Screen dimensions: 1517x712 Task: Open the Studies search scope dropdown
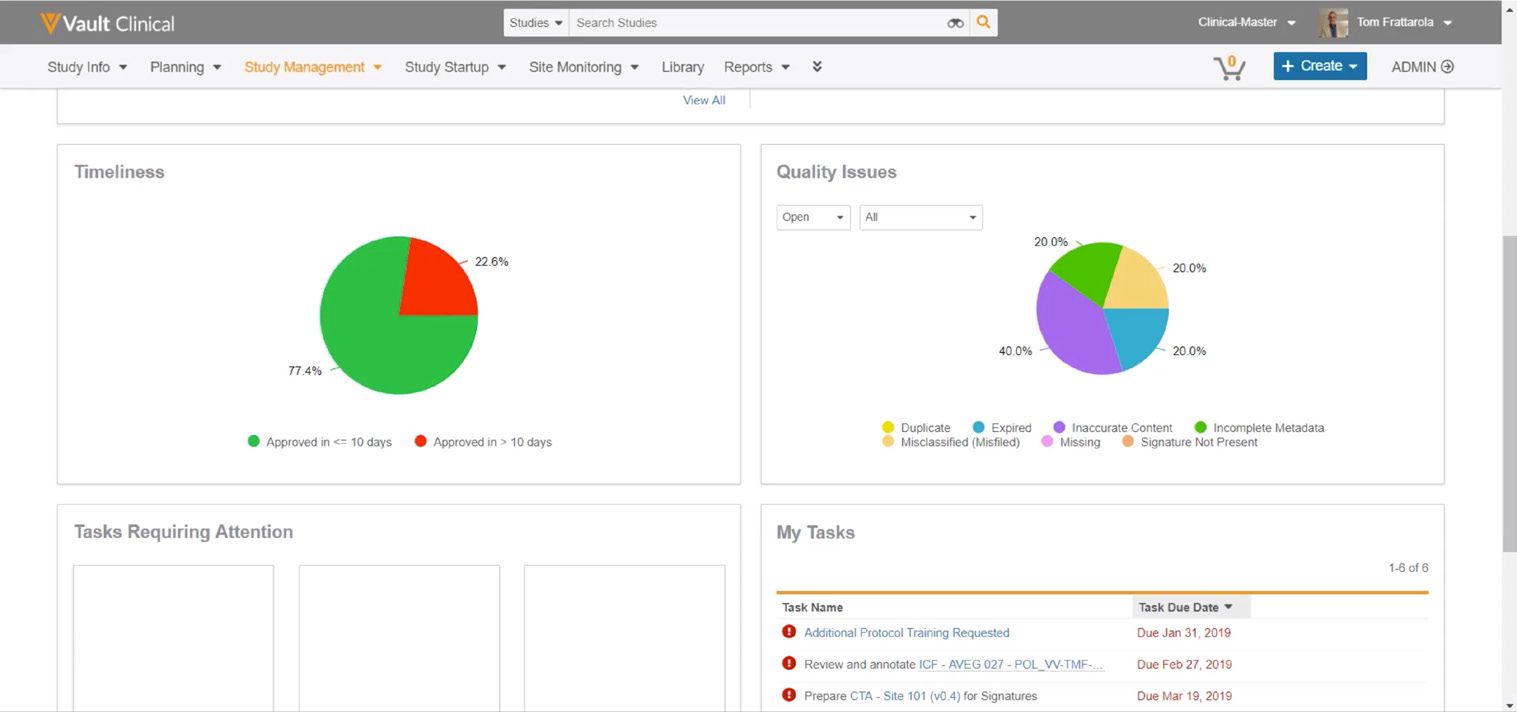coord(536,22)
